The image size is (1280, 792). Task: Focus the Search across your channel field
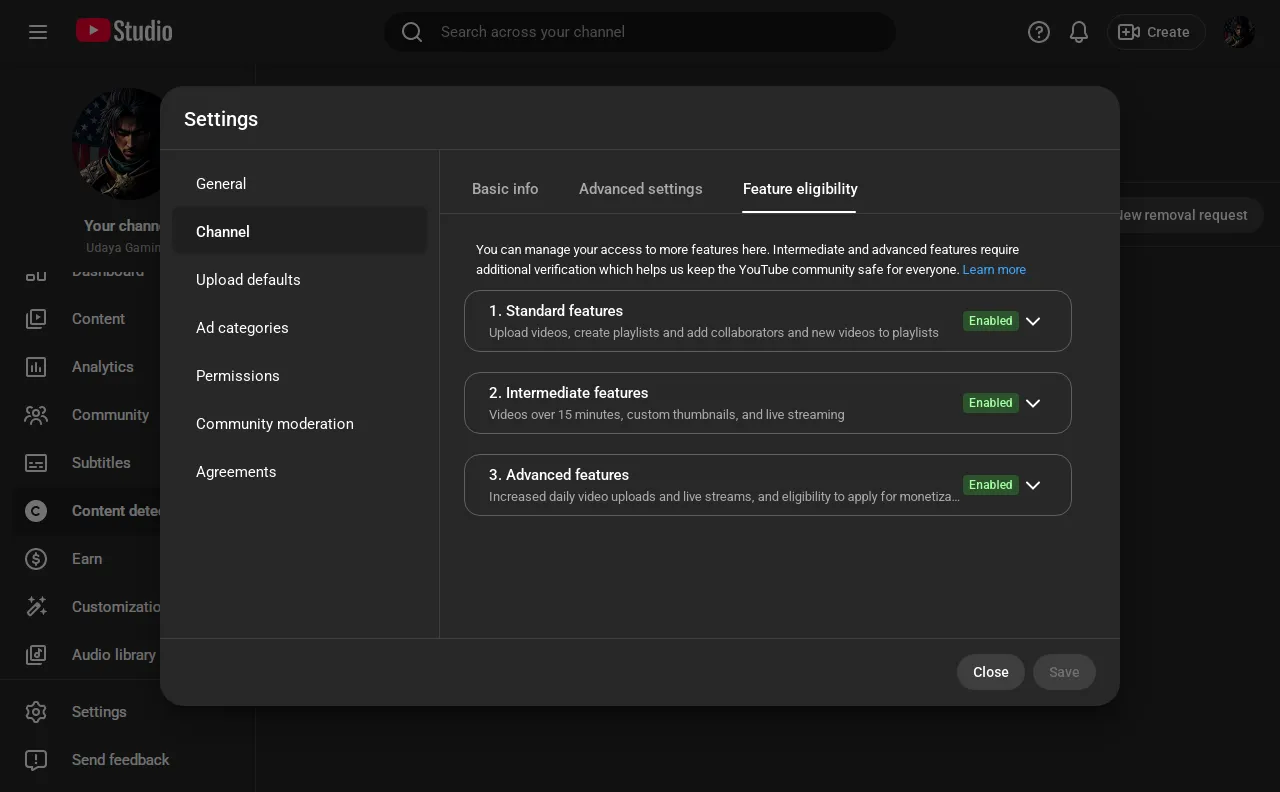click(x=640, y=32)
